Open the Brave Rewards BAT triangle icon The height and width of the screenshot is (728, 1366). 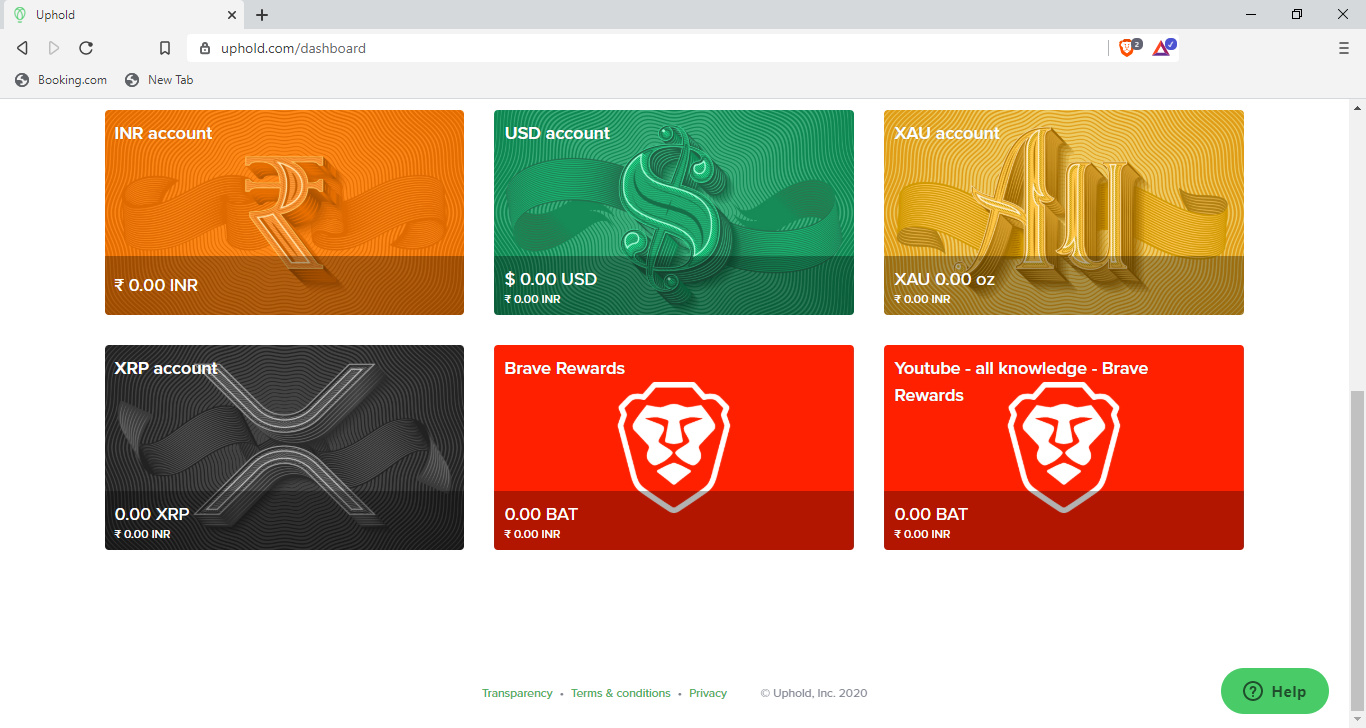pyautogui.click(x=1163, y=47)
